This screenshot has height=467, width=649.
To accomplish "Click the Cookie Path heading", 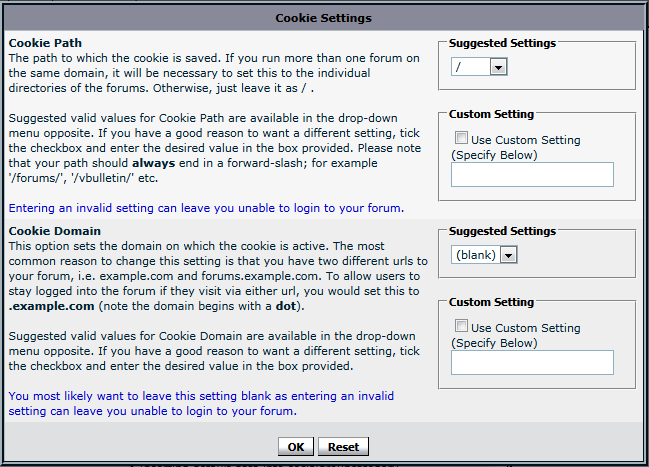I will coord(45,43).
